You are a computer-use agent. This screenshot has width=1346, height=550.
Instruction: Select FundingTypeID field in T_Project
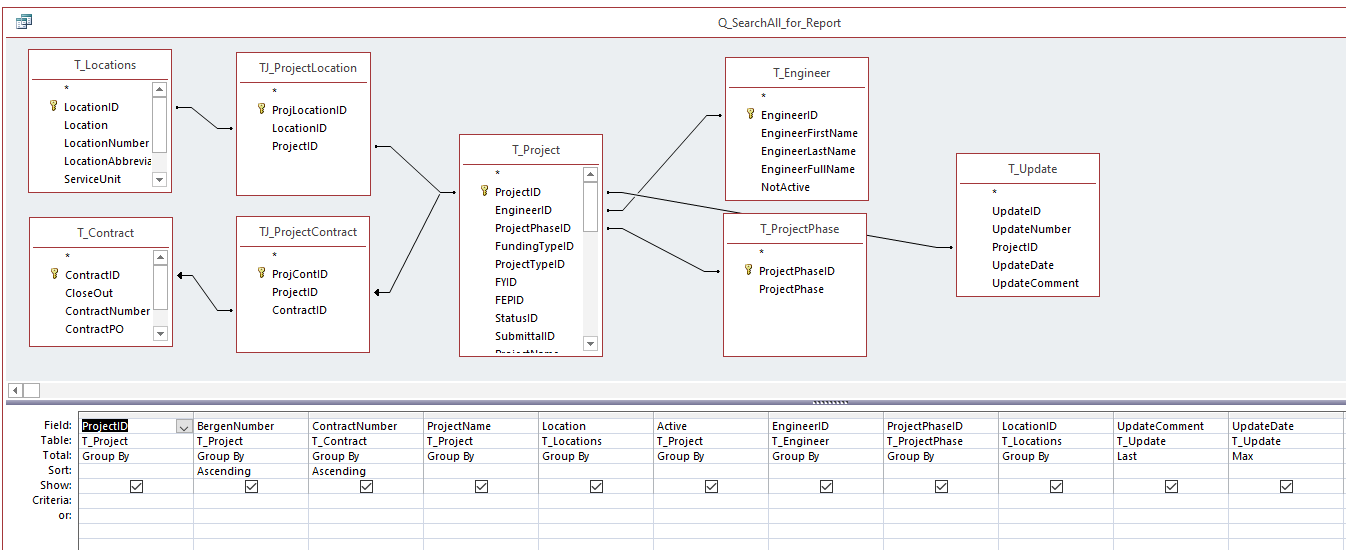[x=534, y=246]
